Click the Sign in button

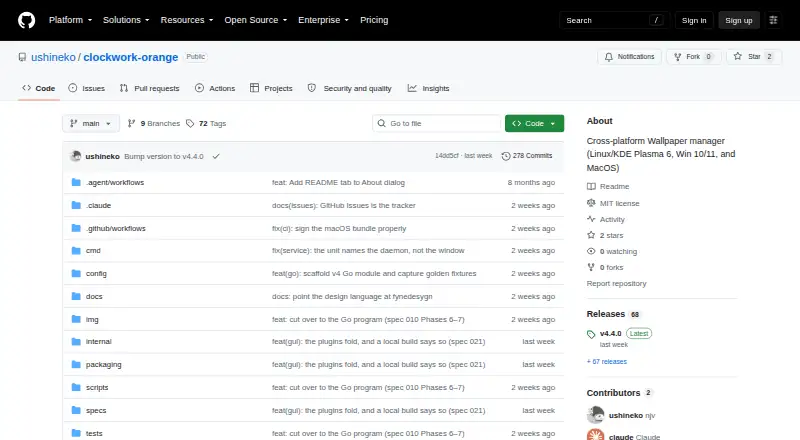694,20
